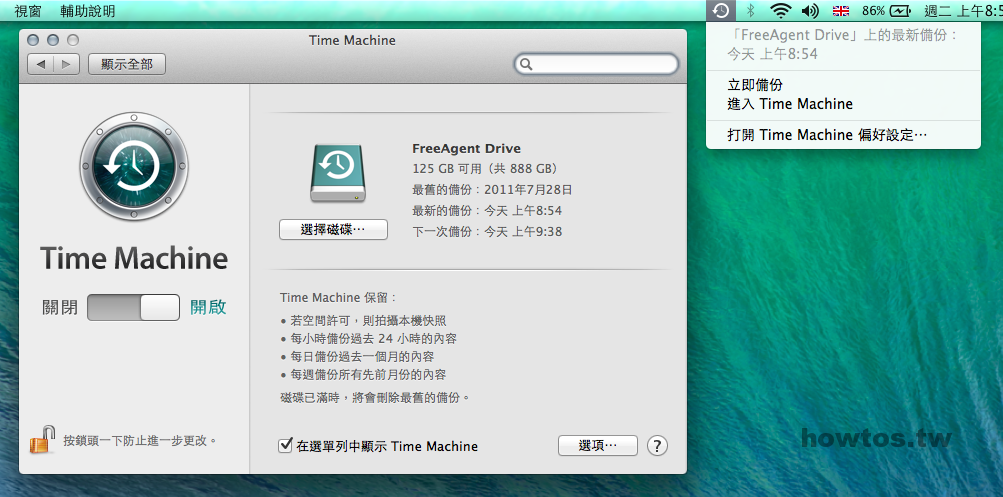1003x497 pixels.
Task: Click the lock icon to prevent changes
Action: (42, 439)
